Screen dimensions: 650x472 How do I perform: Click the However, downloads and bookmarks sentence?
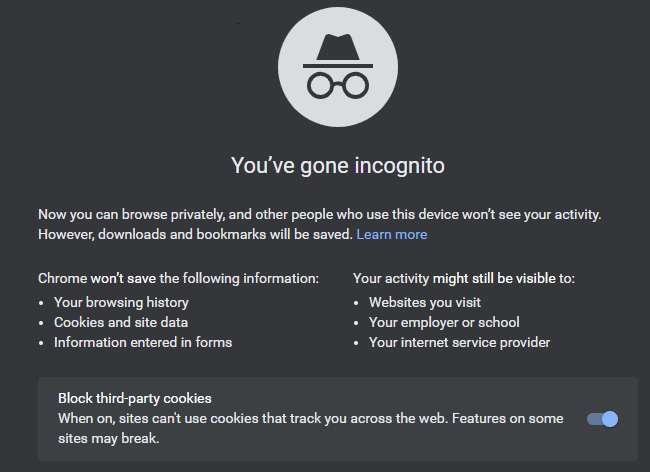coord(195,235)
